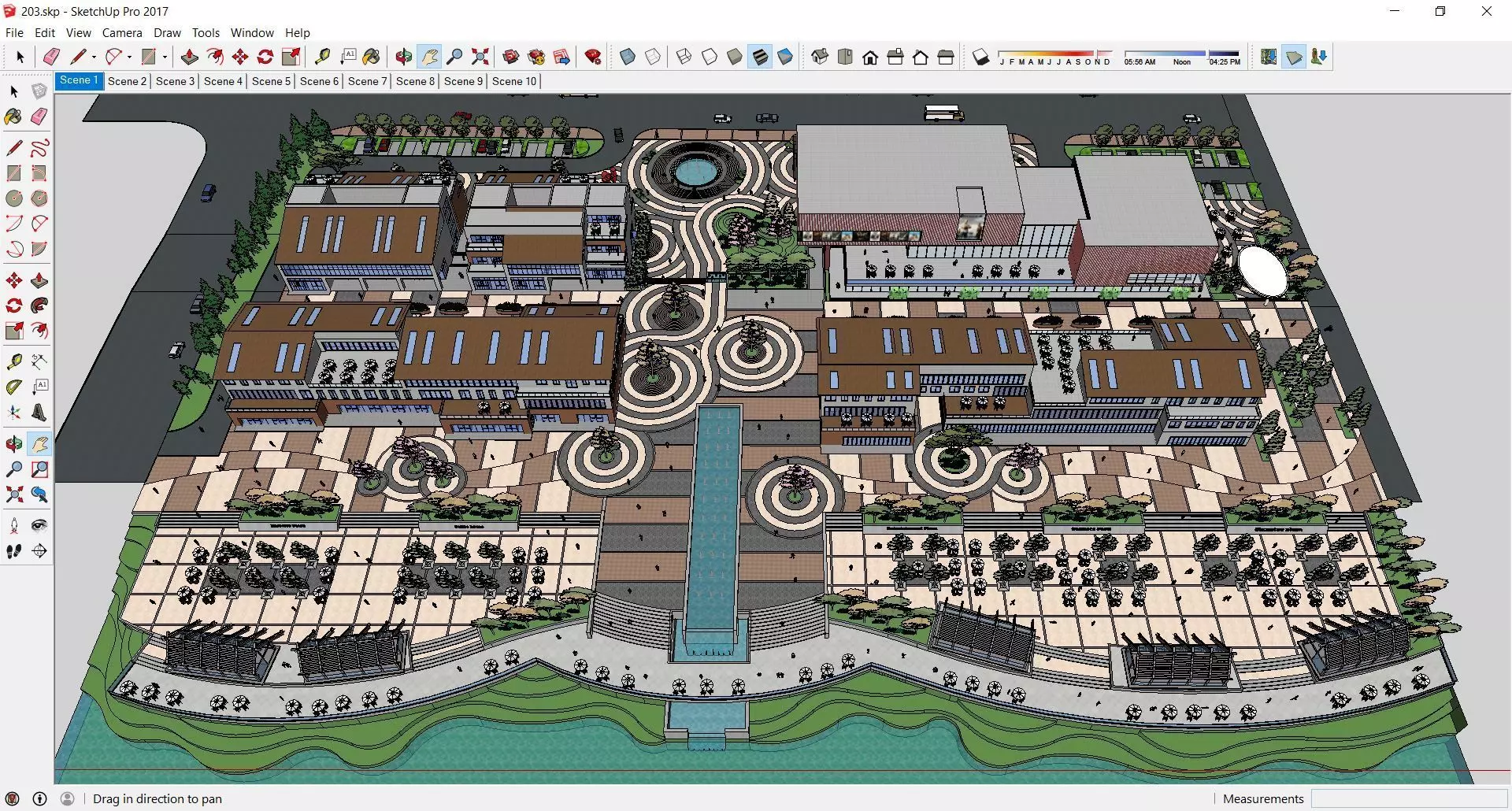Click the model credits info icon

click(39, 798)
